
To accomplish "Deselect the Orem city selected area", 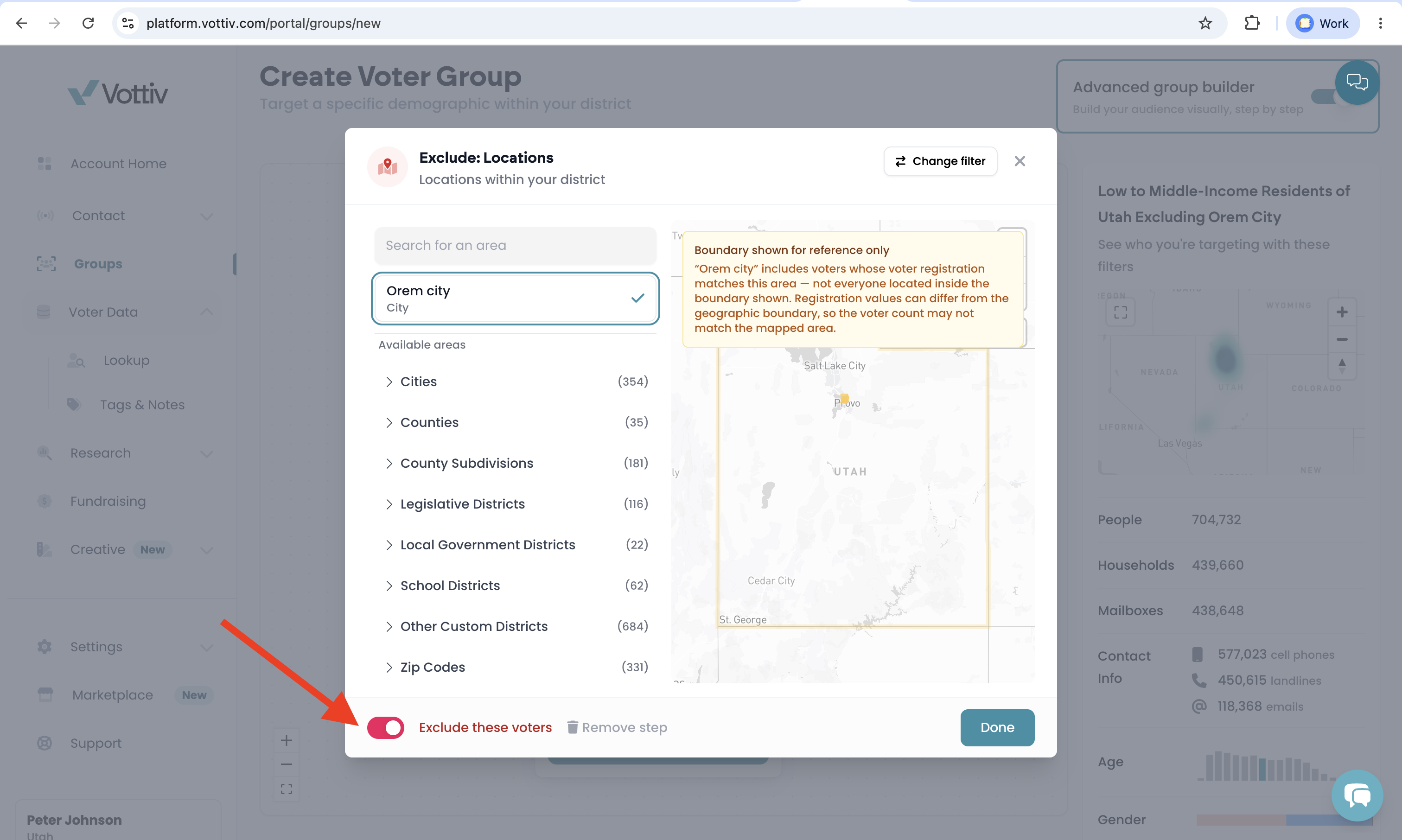I will click(x=515, y=298).
